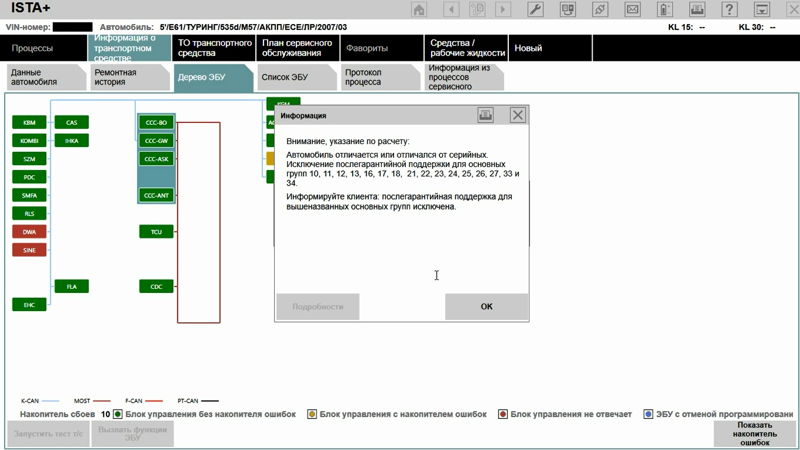Select the DWA control unit node
This screenshot has width=800, height=450.
coord(28,231)
